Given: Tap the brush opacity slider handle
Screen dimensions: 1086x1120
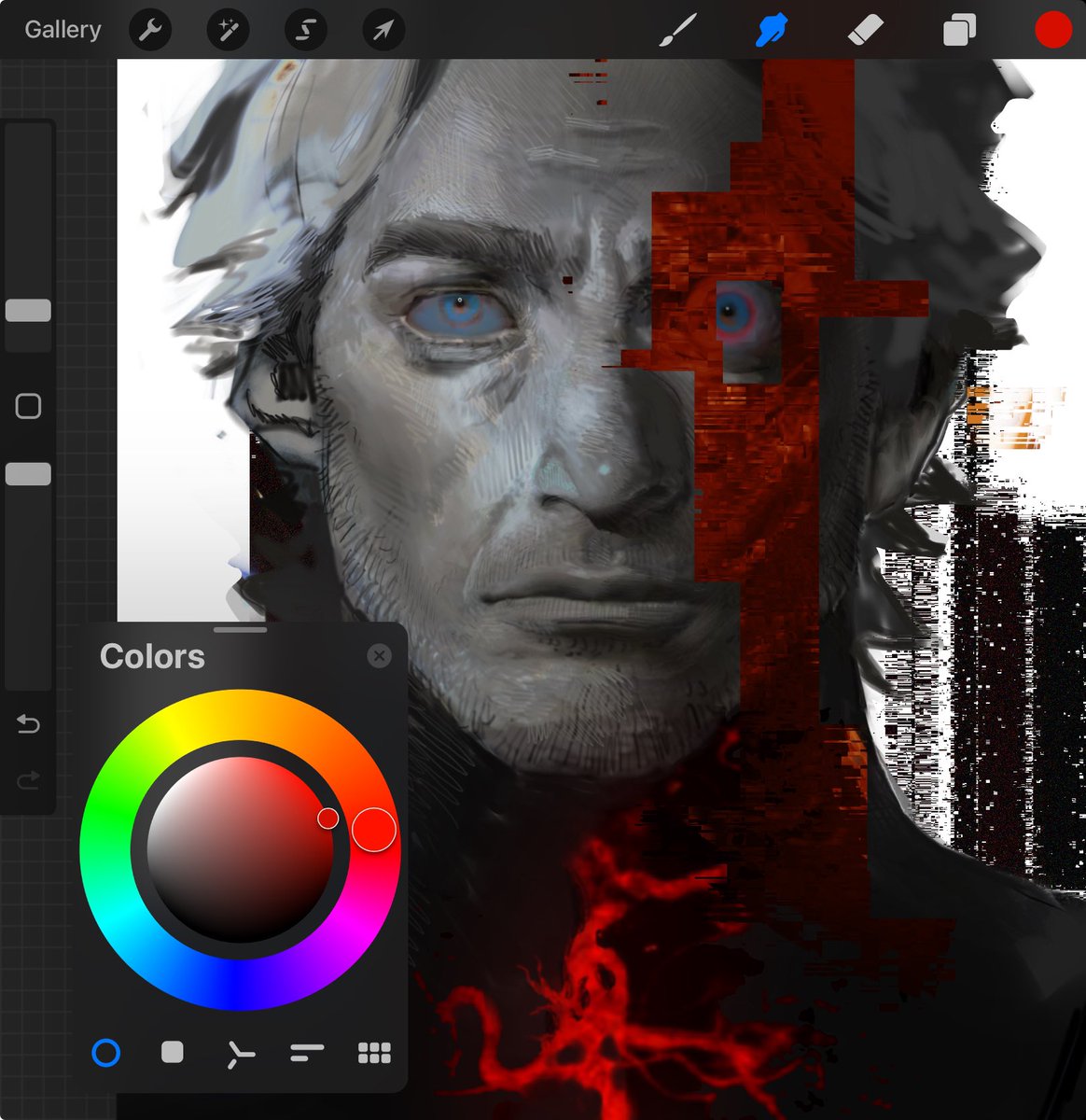Looking at the screenshot, I should pos(29,473).
